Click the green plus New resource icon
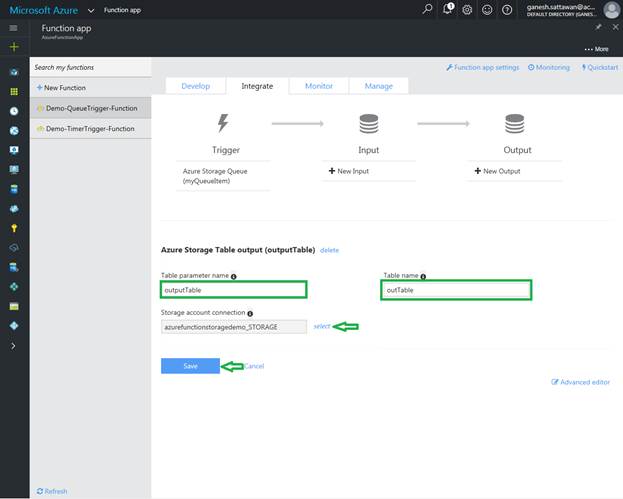623x499 pixels. tap(14, 47)
